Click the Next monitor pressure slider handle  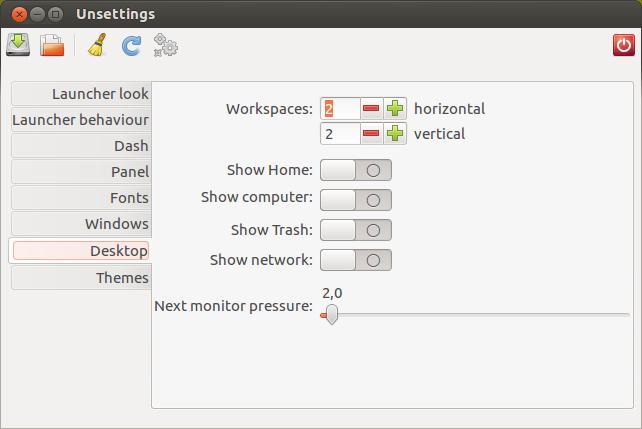[x=332, y=314]
